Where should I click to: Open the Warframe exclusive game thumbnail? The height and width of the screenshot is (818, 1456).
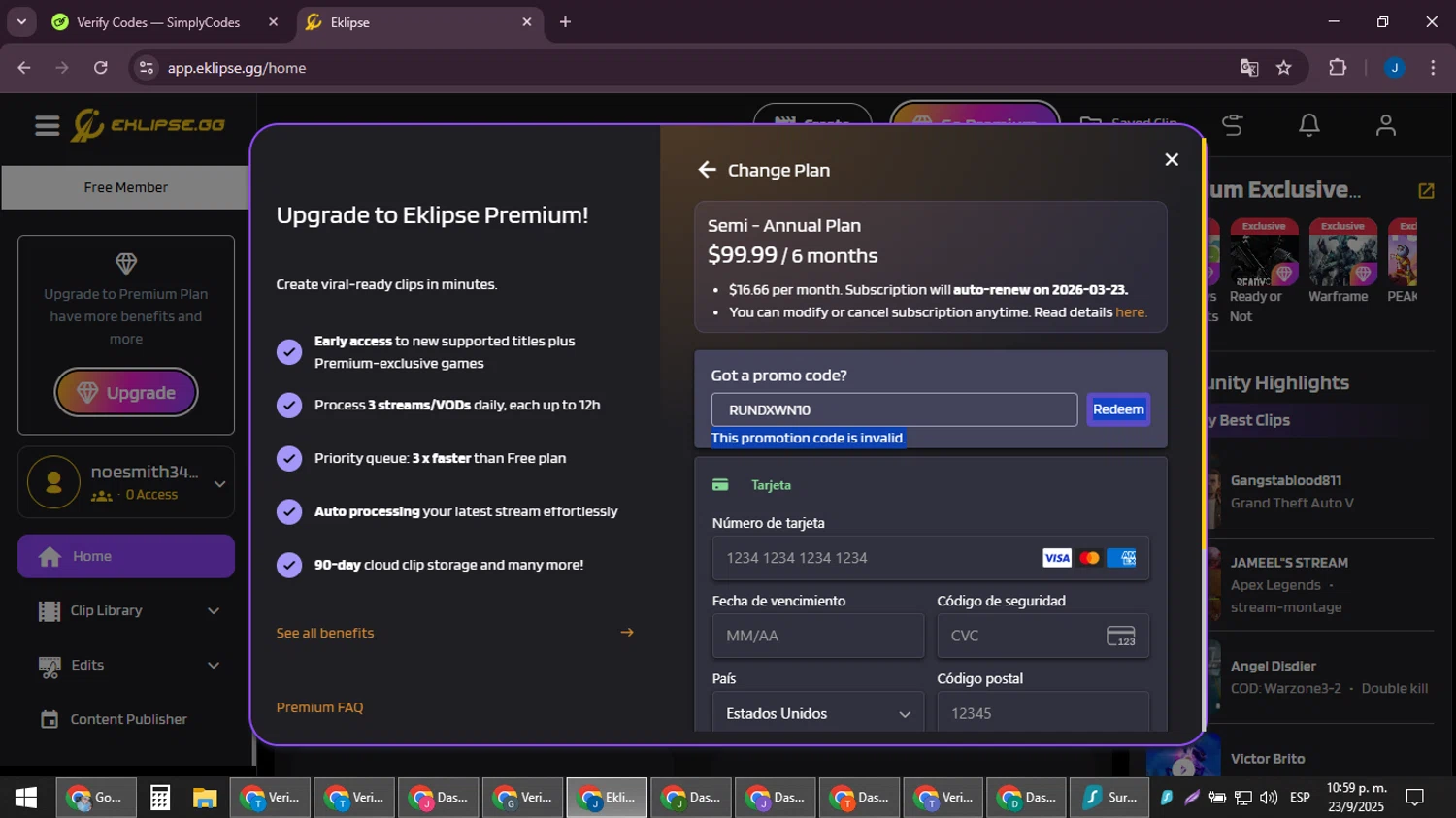(x=1342, y=252)
